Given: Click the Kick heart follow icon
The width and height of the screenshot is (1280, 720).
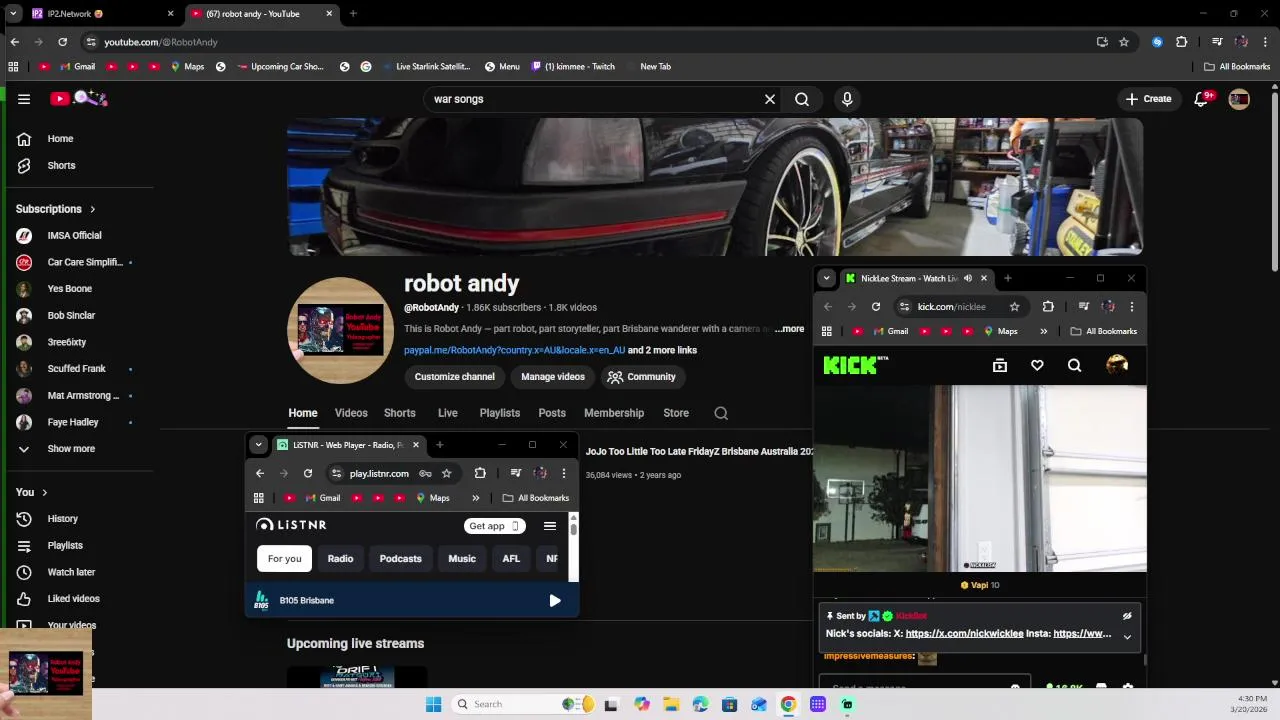Looking at the screenshot, I should [1037, 365].
